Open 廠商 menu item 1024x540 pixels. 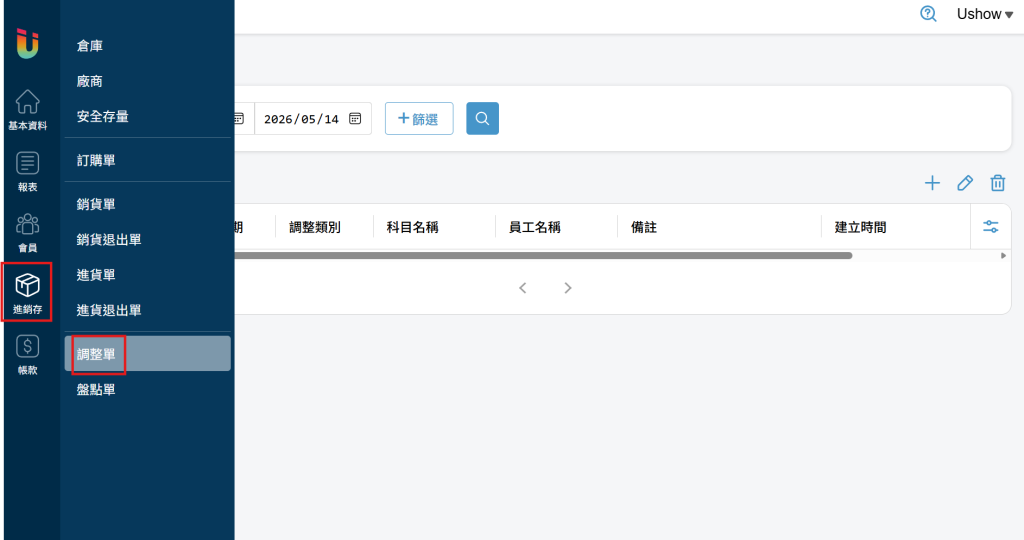pos(148,81)
